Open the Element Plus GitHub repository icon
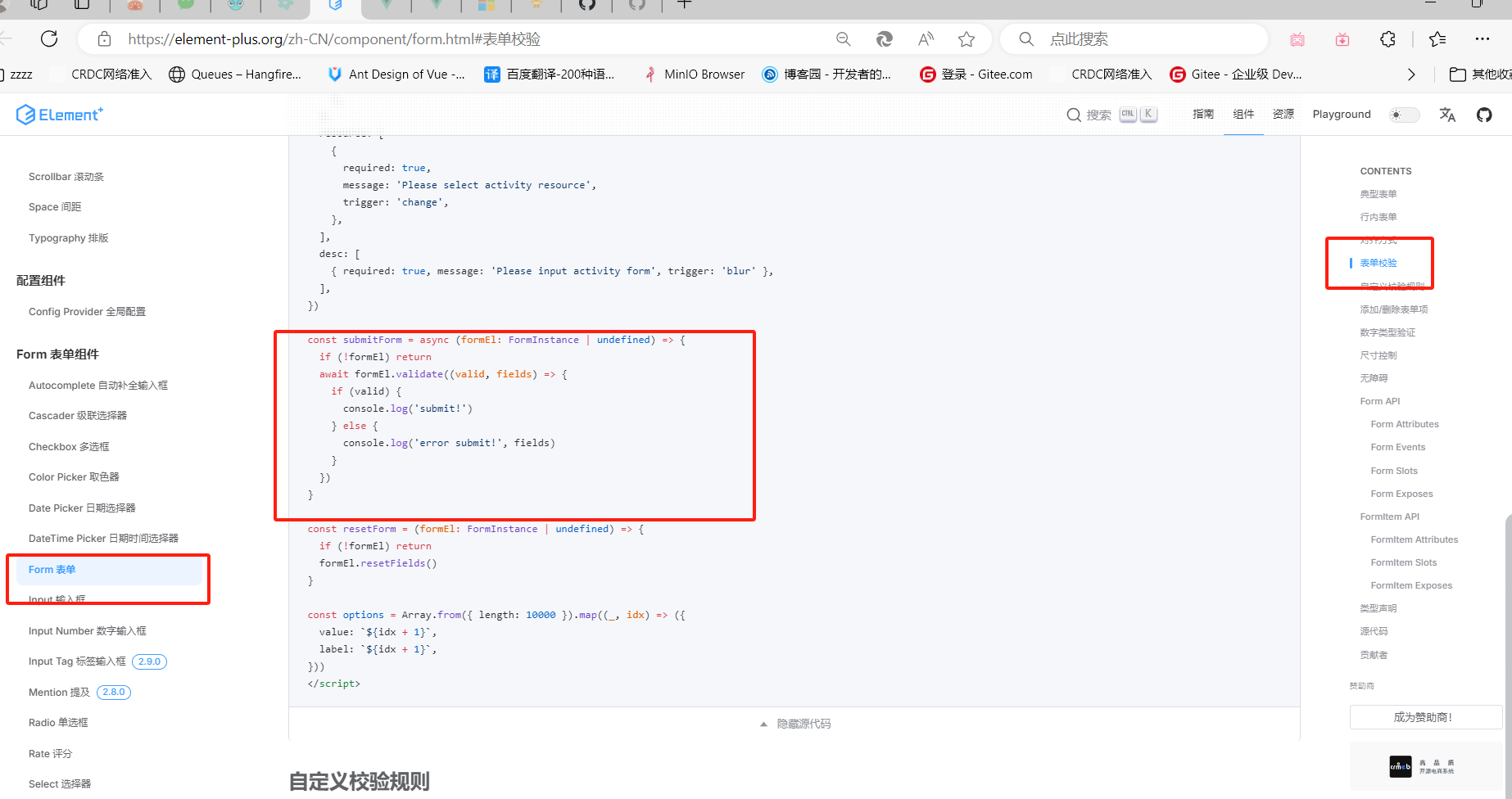 coord(1484,115)
